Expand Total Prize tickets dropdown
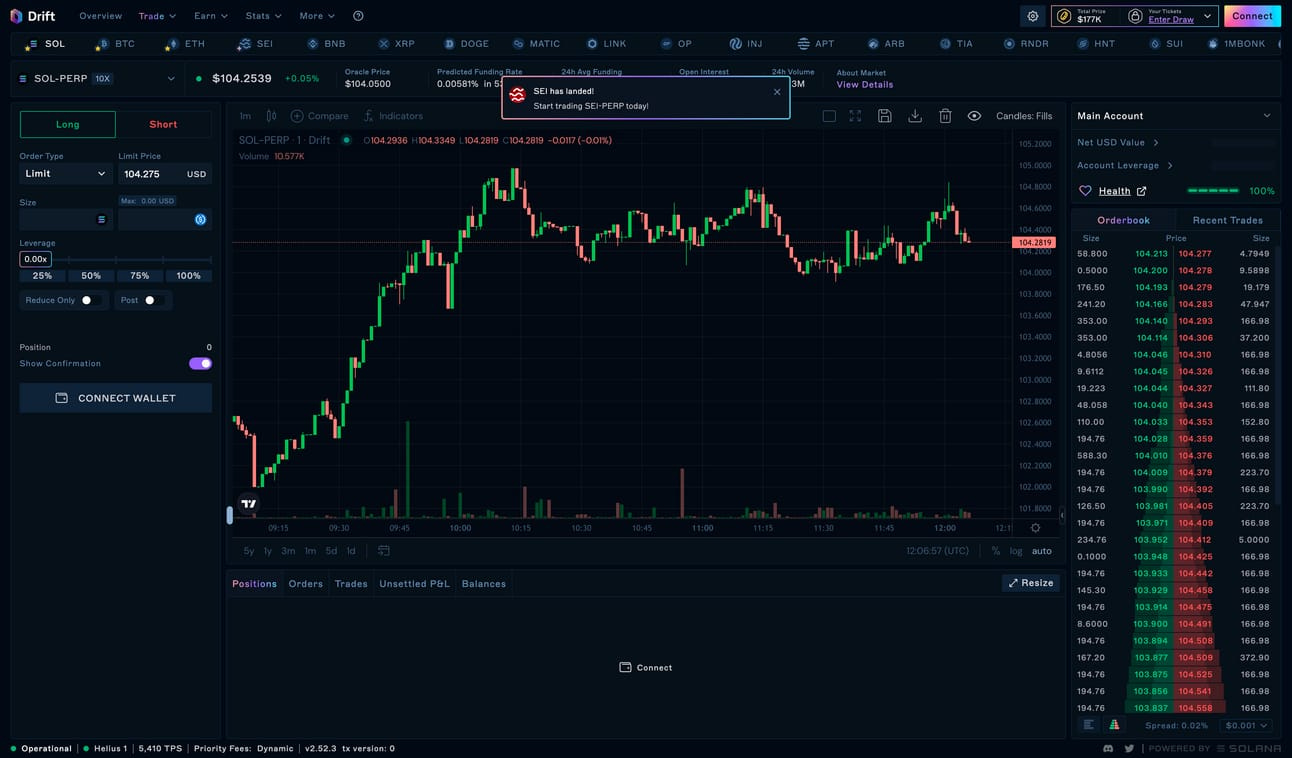 coord(1208,16)
